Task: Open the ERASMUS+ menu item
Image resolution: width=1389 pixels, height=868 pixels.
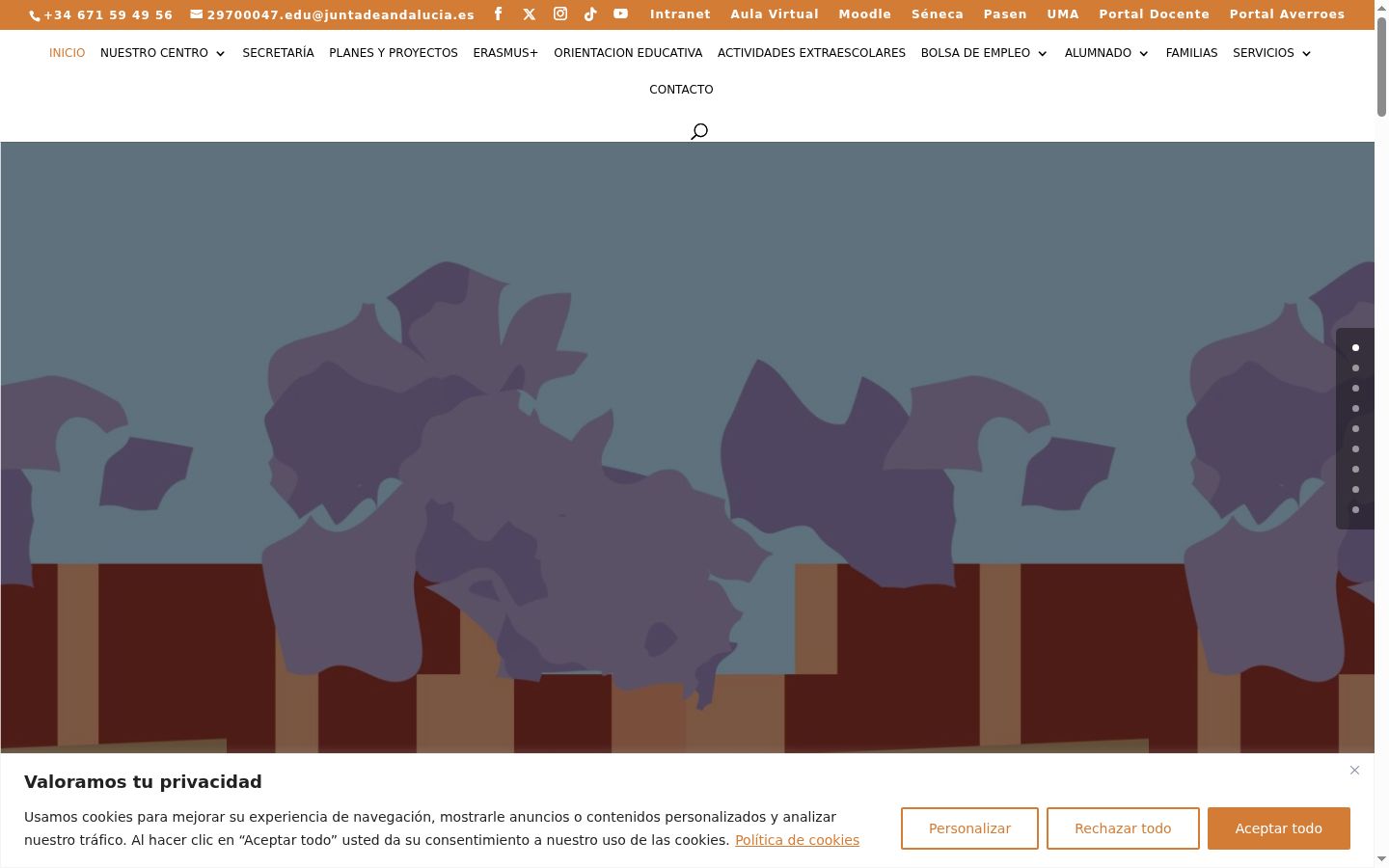Action: (505, 53)
